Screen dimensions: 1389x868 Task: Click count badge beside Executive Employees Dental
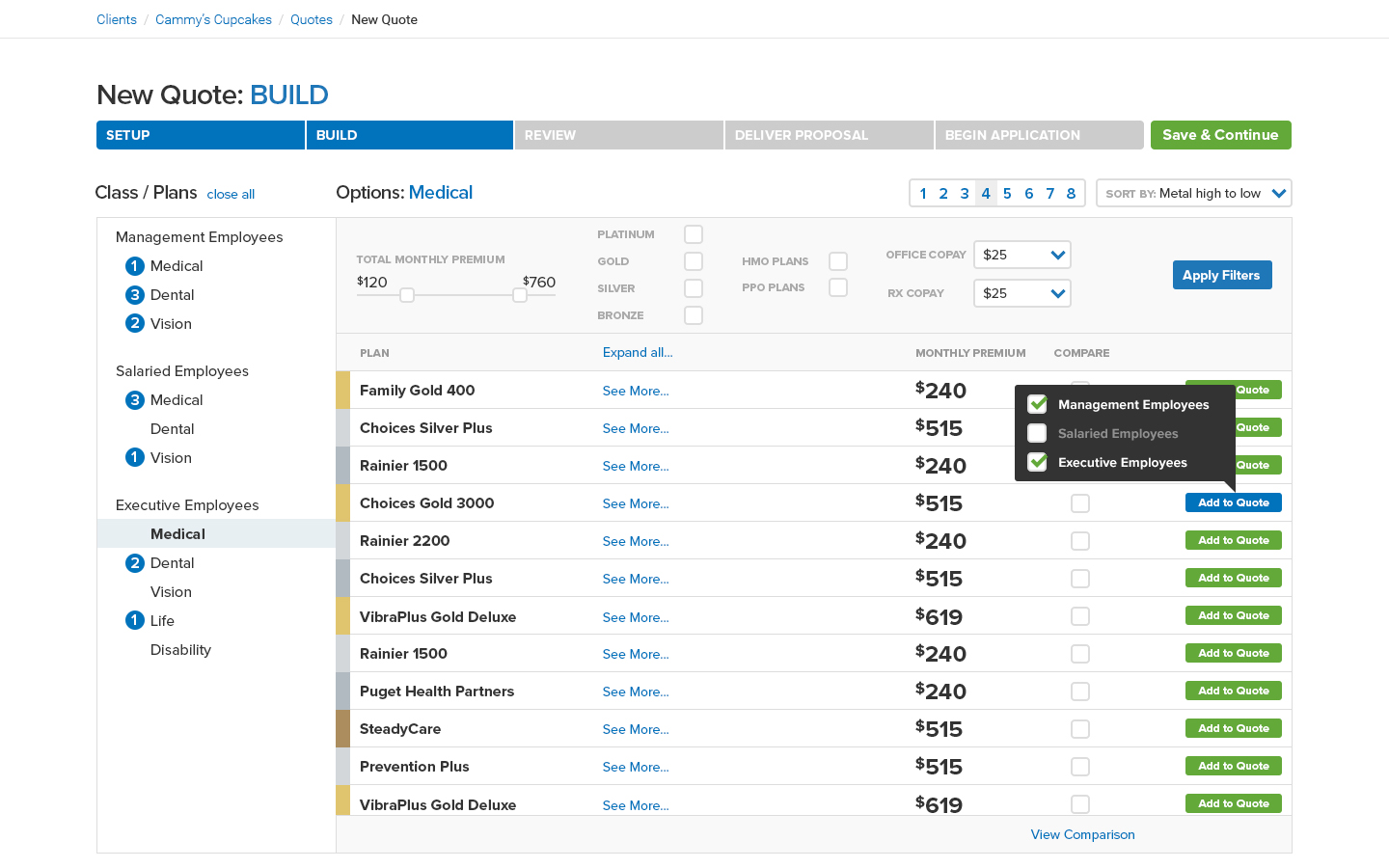pyautogui.click(x=135, y=563)
